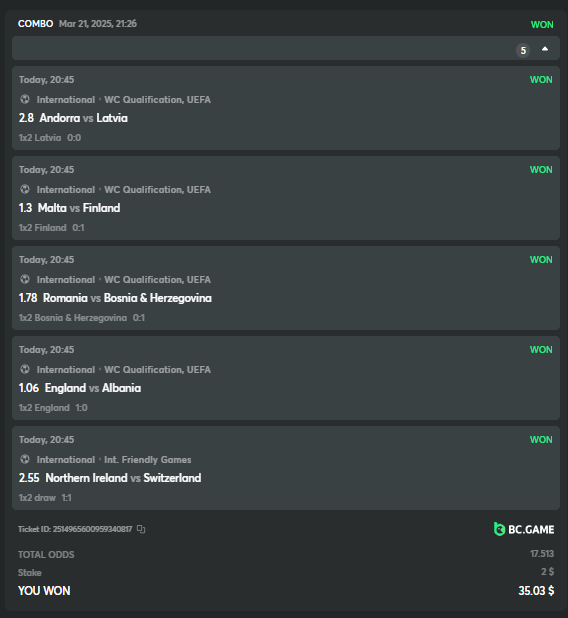Click the selections count badge showing 5
This screenshot has width=568, height=618.
523,50
